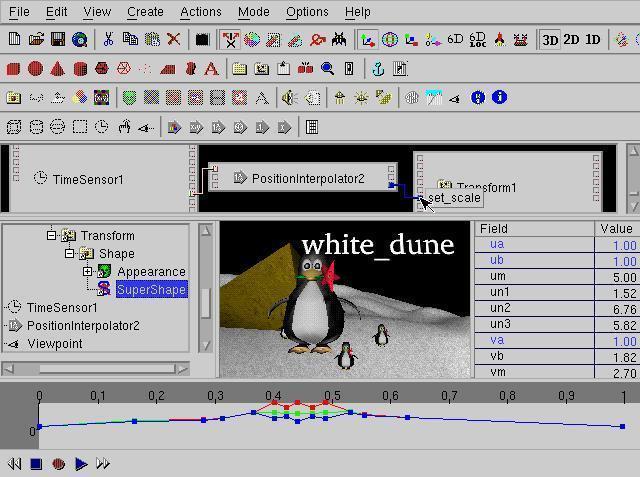This screenshot has height=477, width=640.
Task: Switch to 1D input mode
Action: (593, 40)
